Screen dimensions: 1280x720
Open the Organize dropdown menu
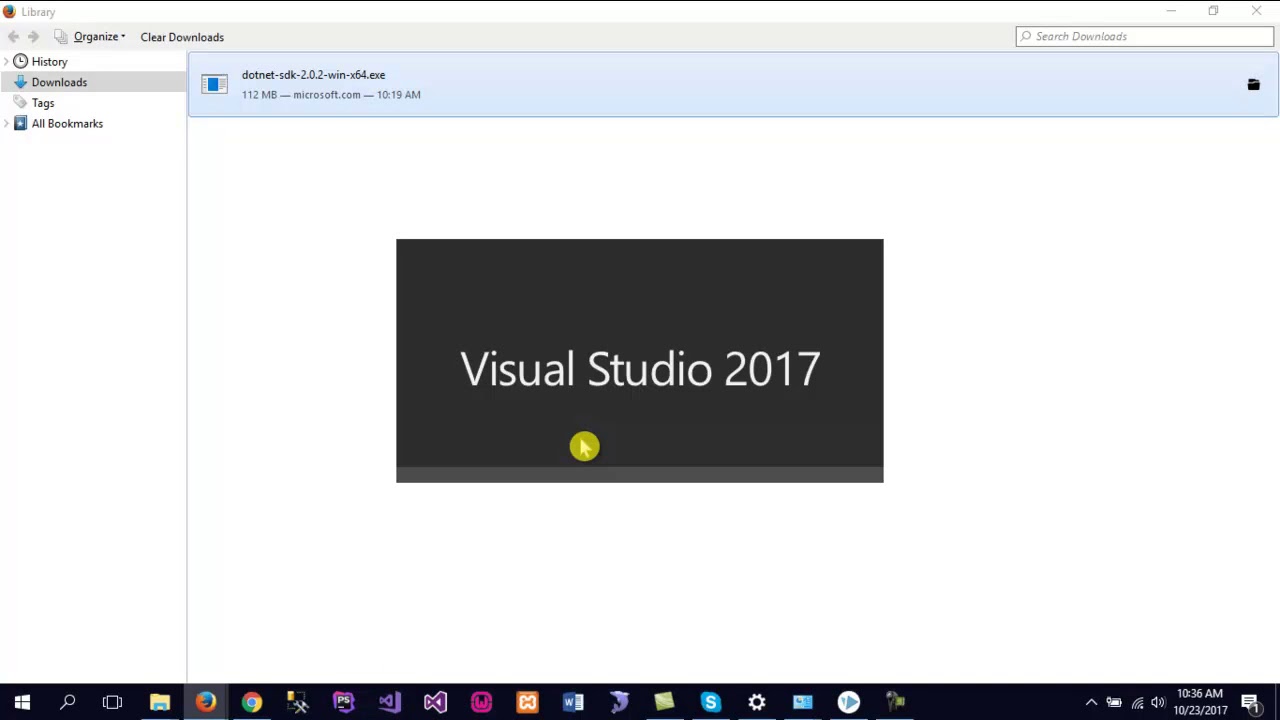pyautogui.click(x=91, y=37)
